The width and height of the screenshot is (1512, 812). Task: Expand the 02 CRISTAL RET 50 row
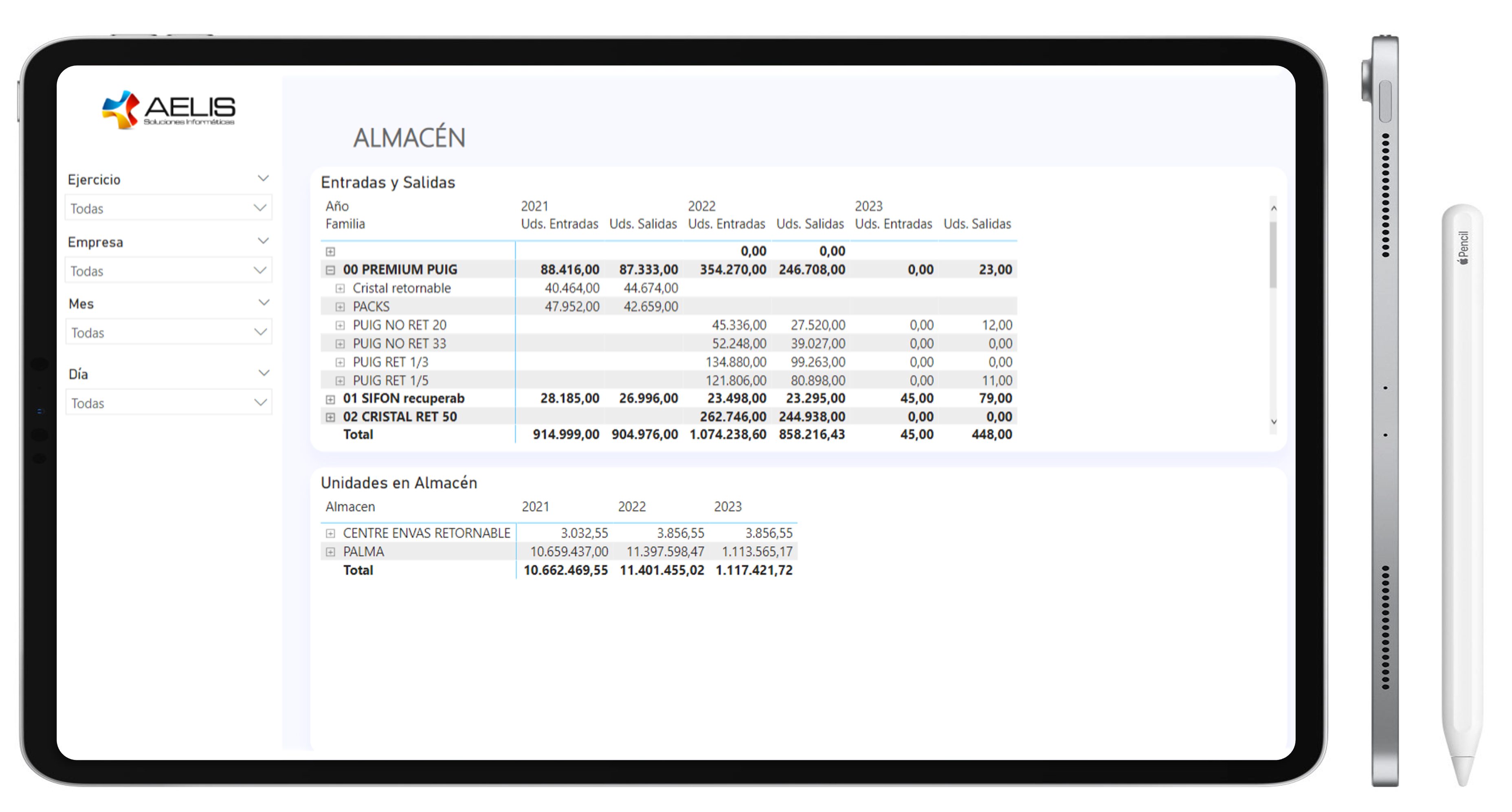pos(330,418)
